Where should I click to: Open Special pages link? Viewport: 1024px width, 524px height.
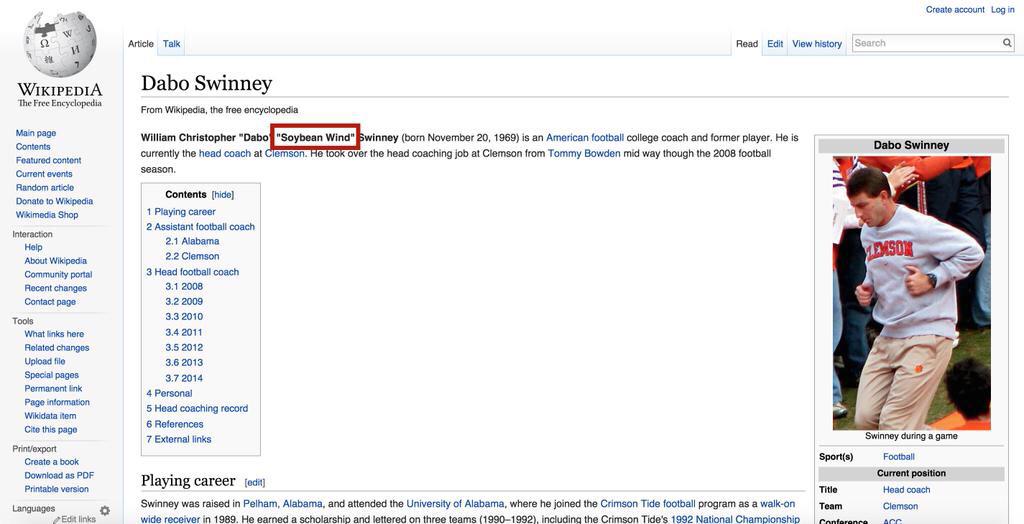click(x=52, y=376)
